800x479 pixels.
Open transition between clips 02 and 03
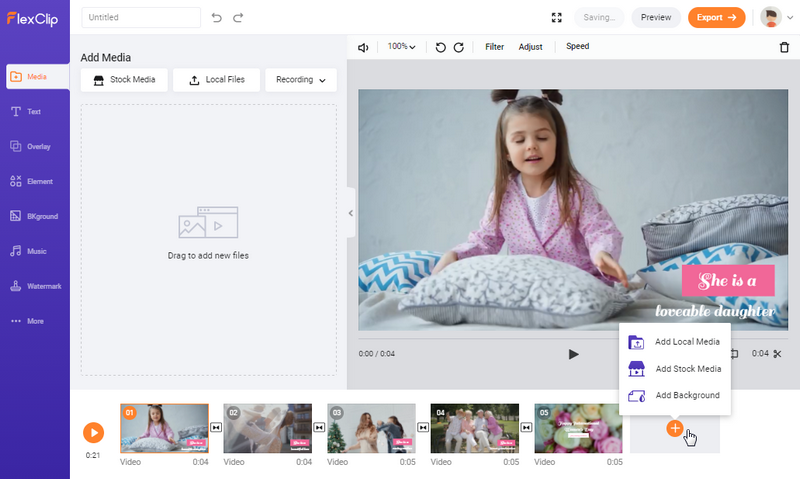pyautogui.click(x=319, y=427)
